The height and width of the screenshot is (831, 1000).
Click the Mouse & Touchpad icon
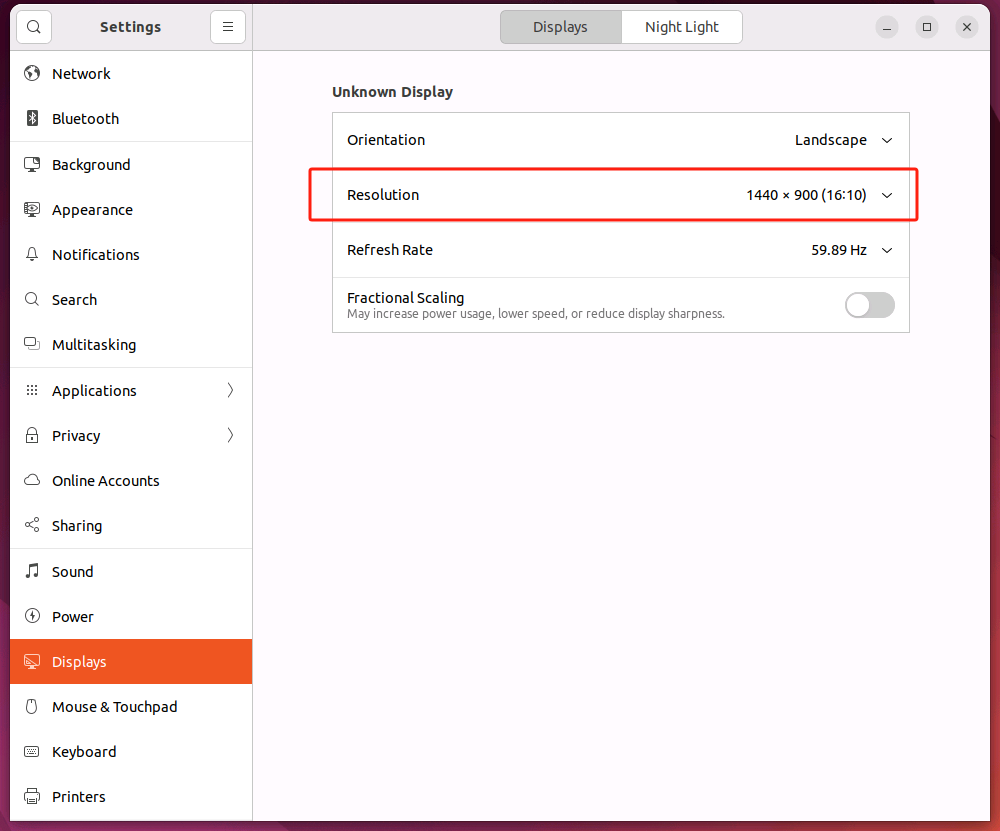pyautogui.click(x=32, y=707)
